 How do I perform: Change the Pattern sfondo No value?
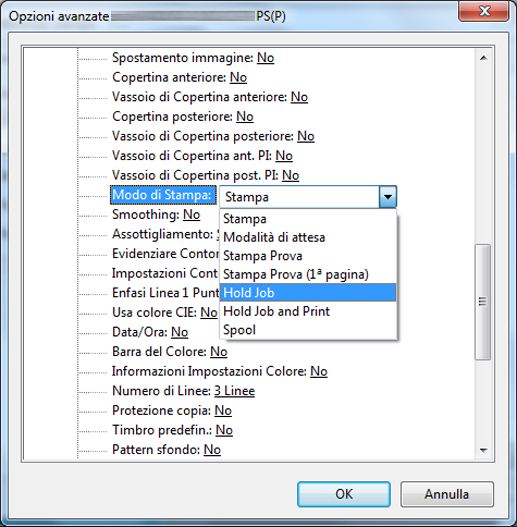click(212, 450)
